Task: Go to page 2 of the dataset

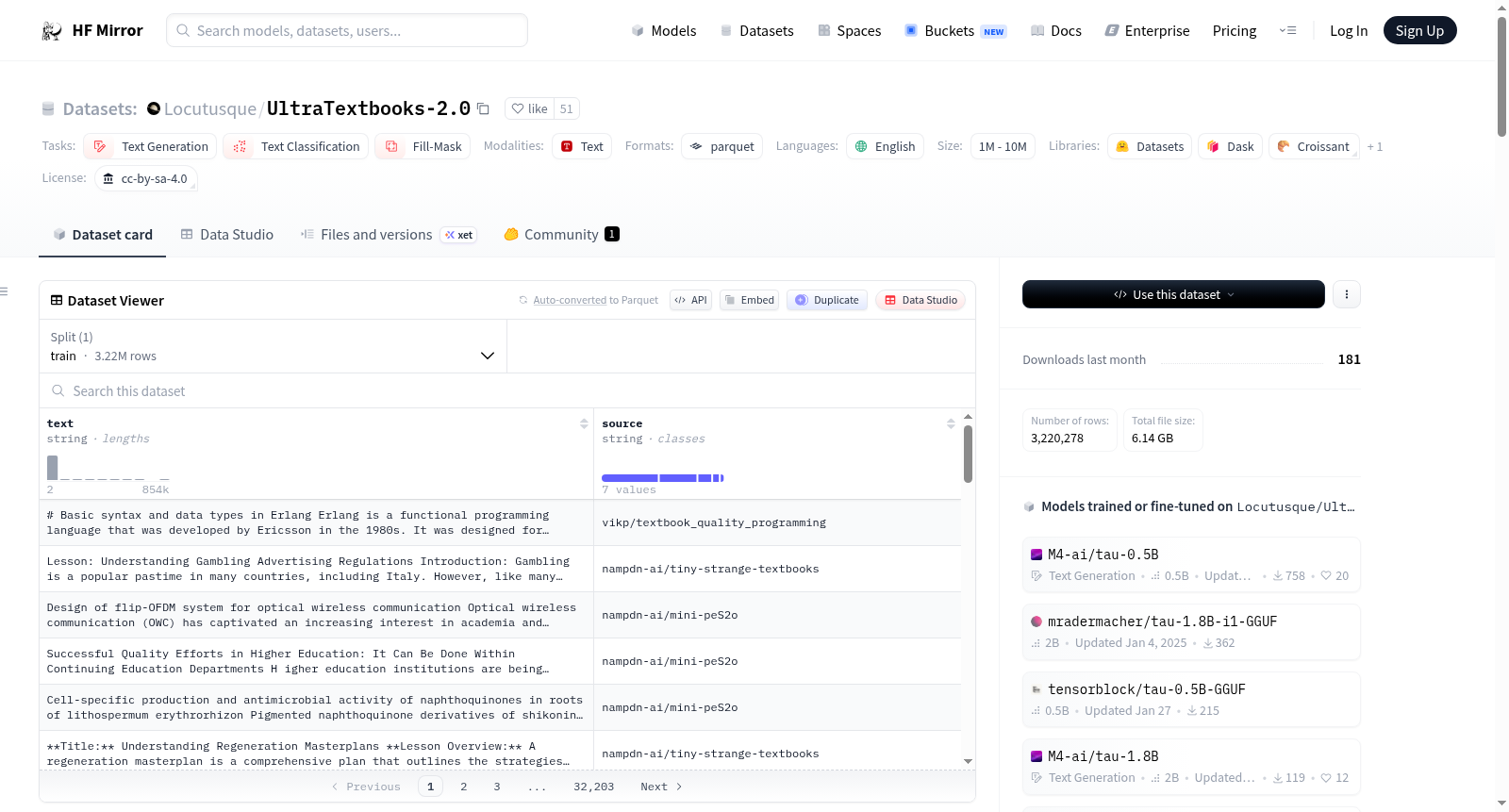Action: pos(464,787)
